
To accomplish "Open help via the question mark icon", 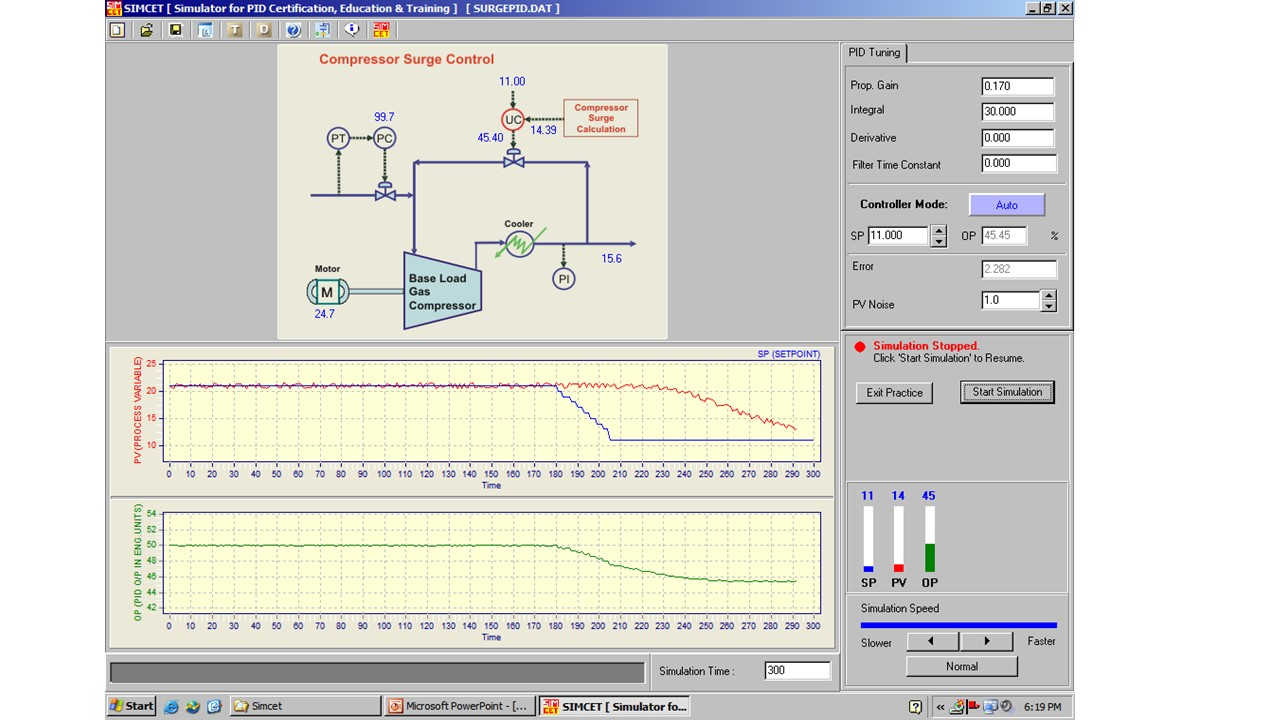I will pyautogui.click(x=293, y=30).
